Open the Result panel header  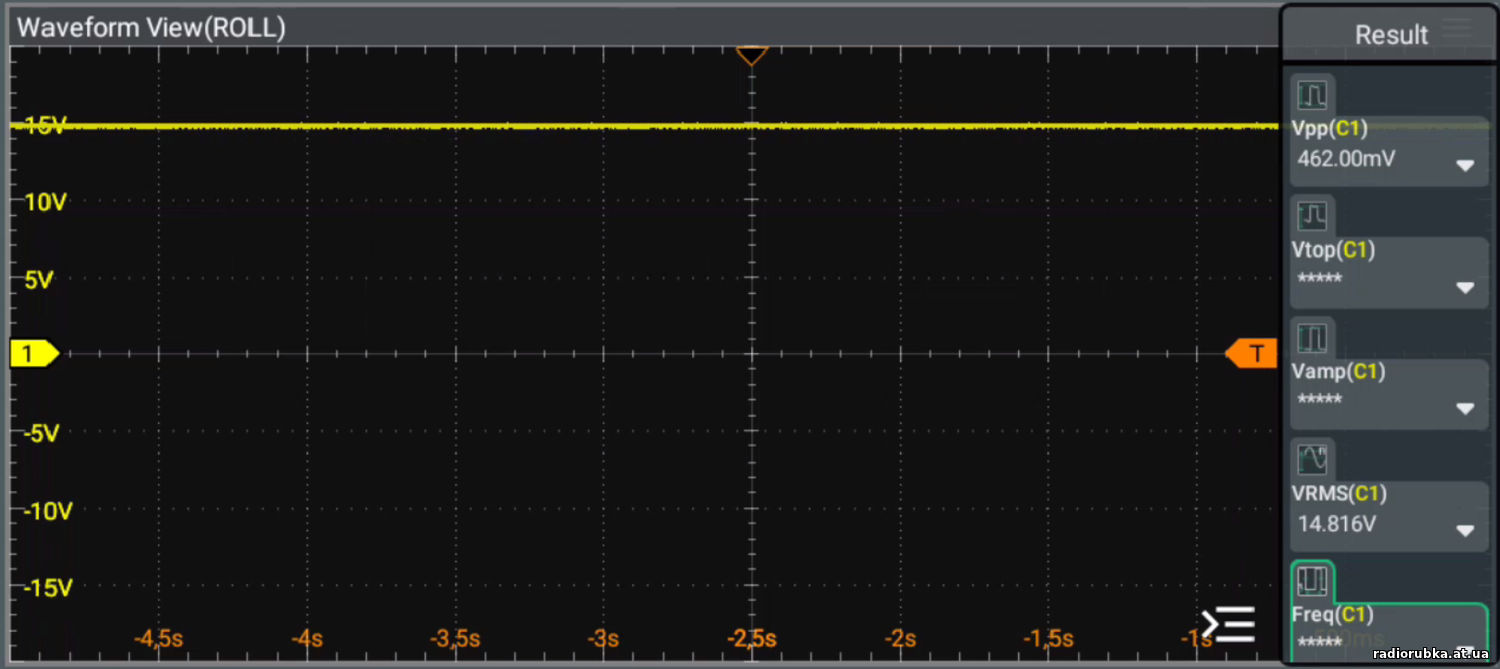click(1390, 34)
